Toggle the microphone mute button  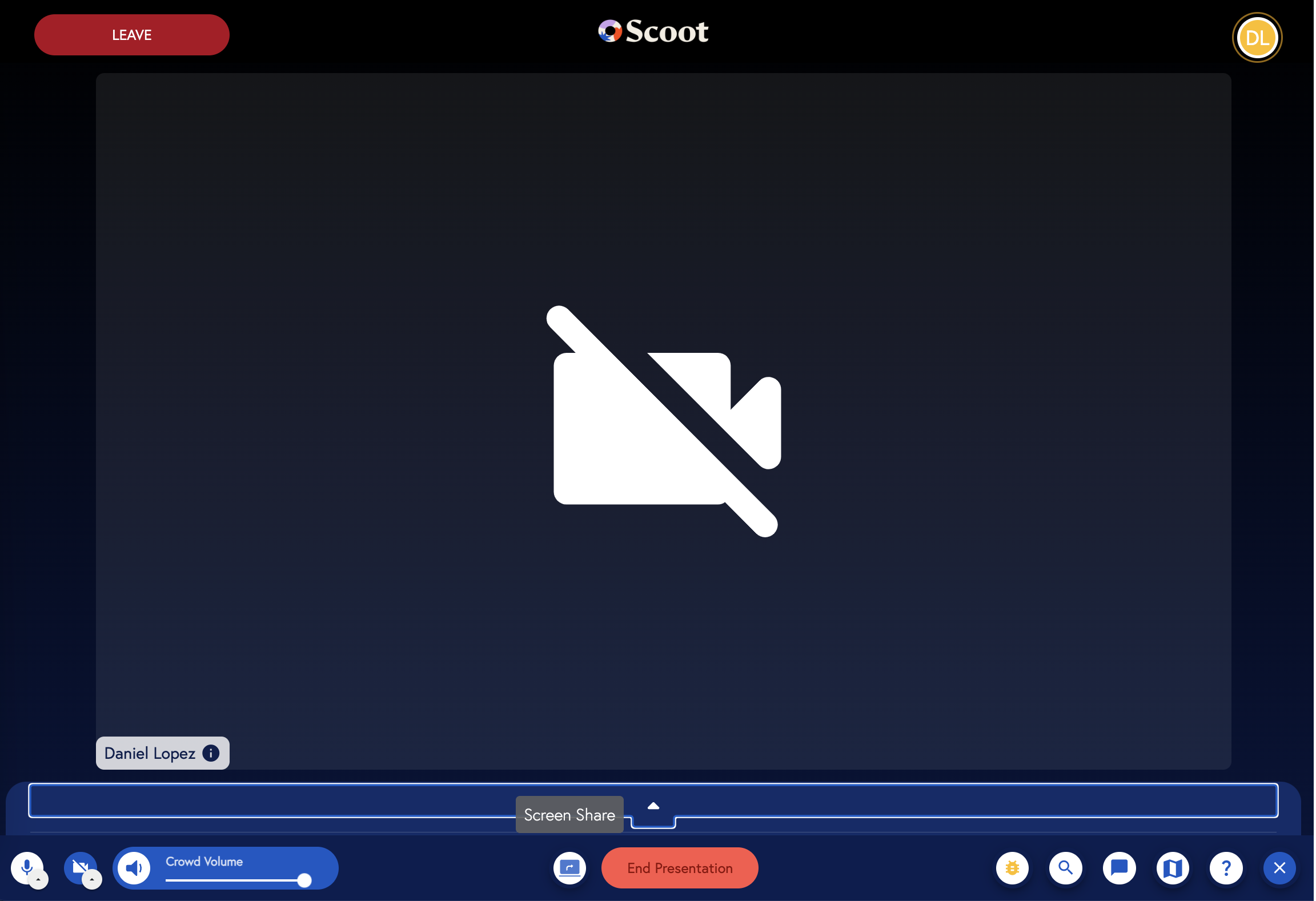pos(26,867)
